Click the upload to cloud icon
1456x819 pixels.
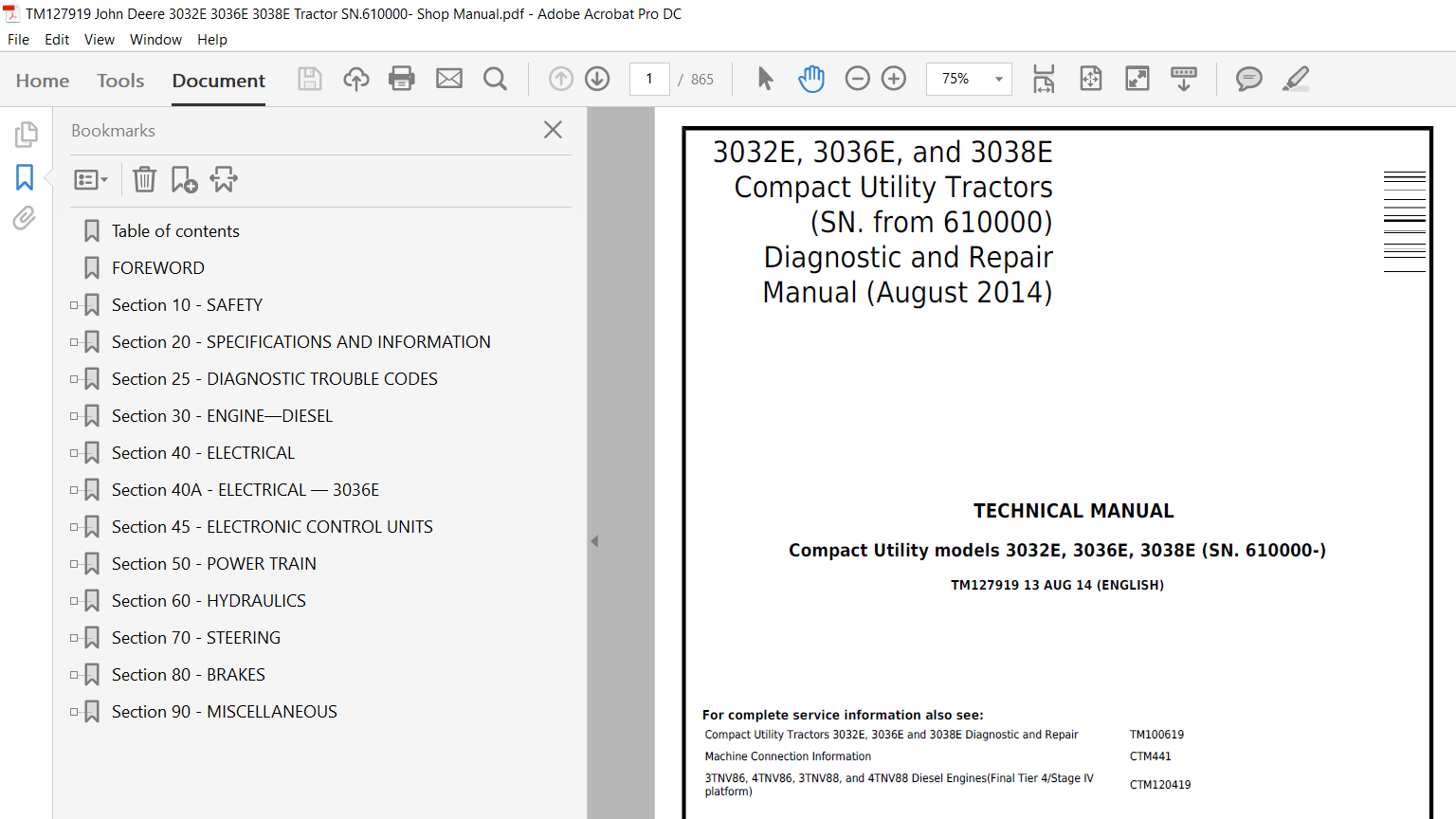[x=356, y=79]
